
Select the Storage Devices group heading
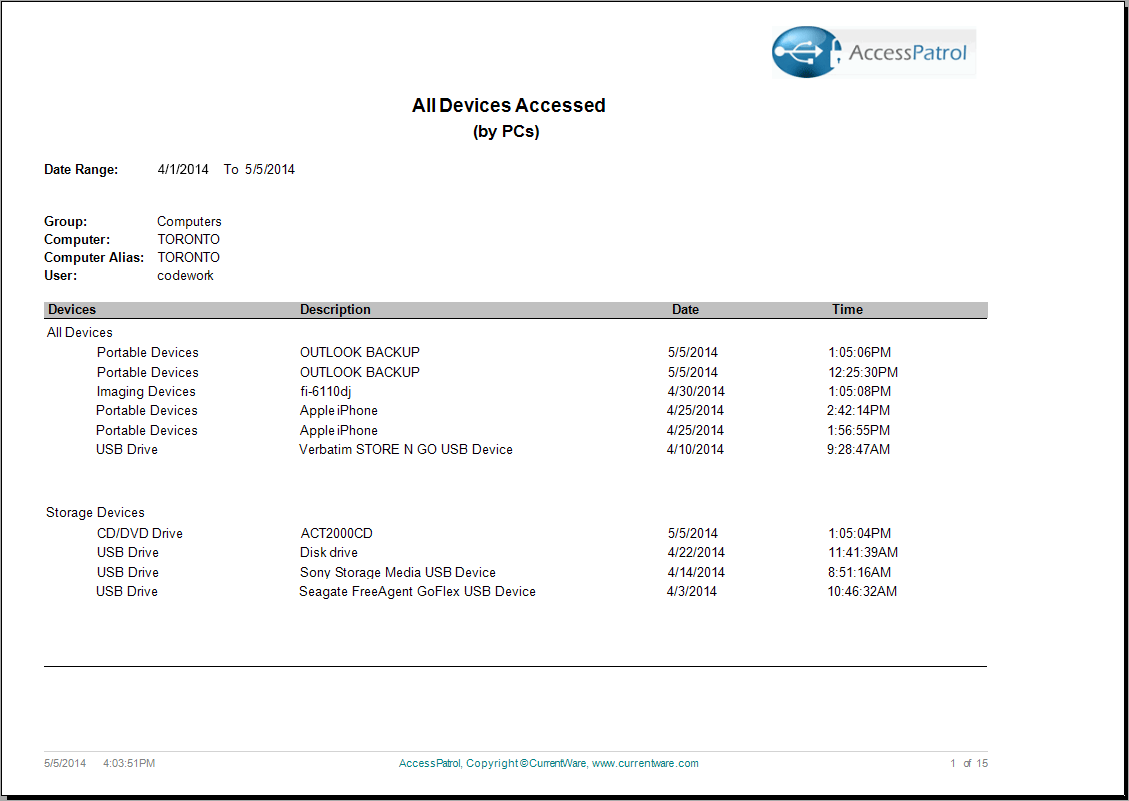95,512
